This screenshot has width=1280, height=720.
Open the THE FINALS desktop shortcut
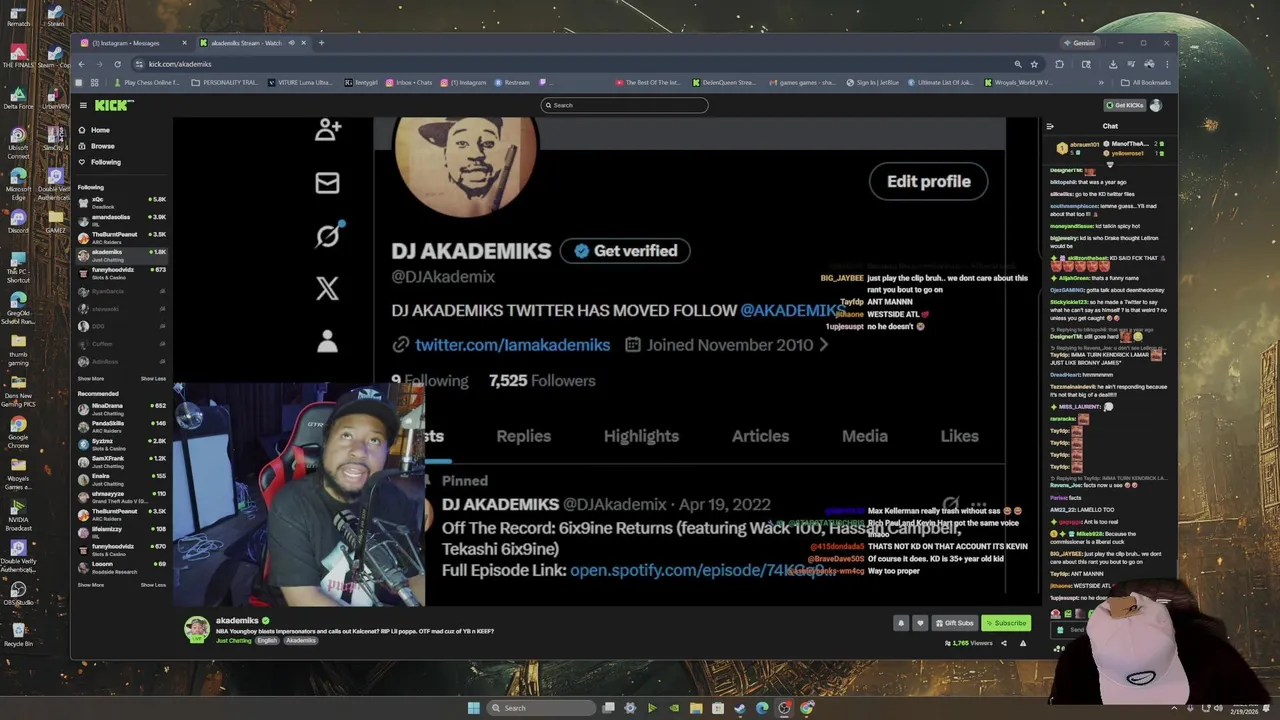point(18,56)
